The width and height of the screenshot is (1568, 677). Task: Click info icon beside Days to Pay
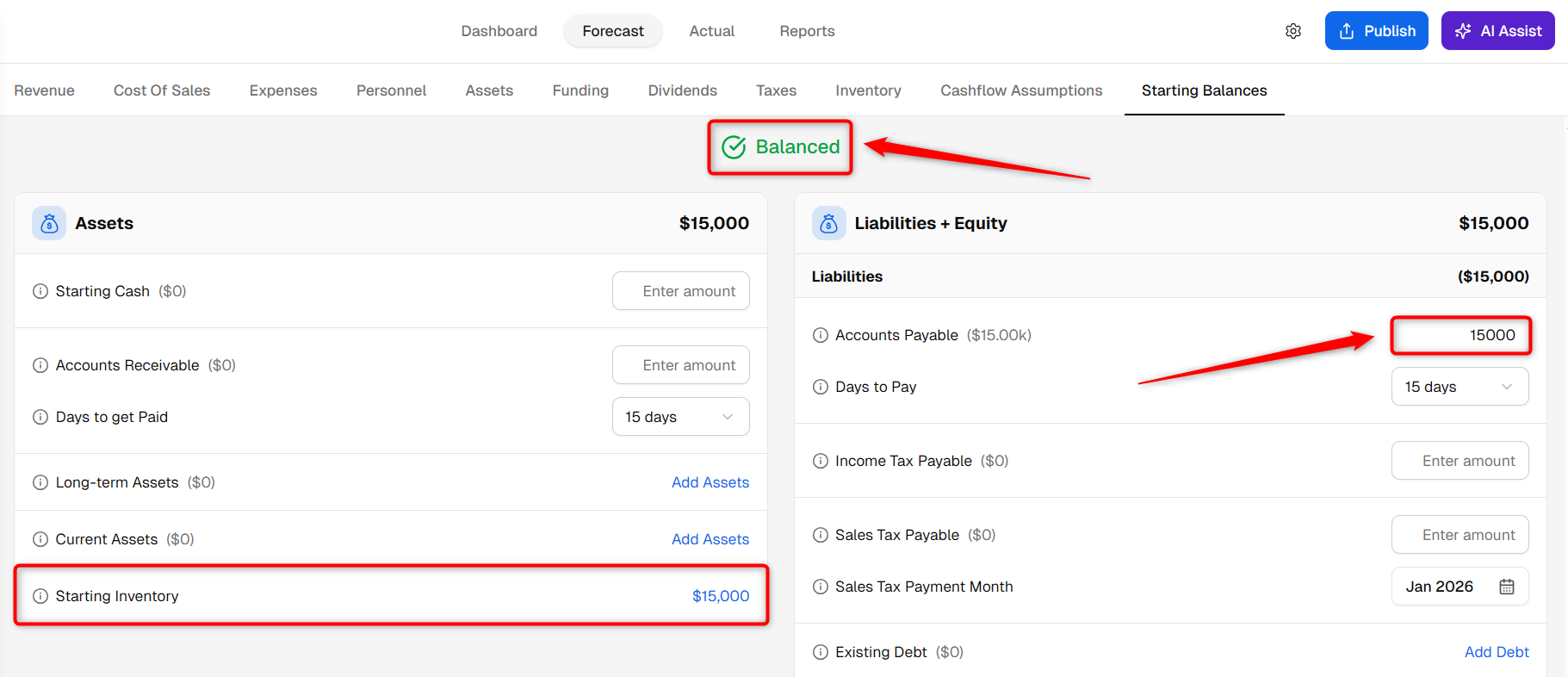click(821, 387)
